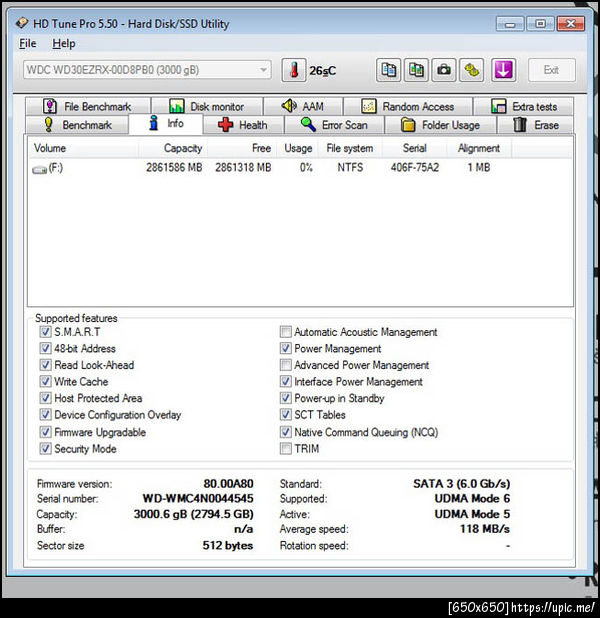Image resolution: width=600 pixels, height=618 pixels.
Task: Click the Free column header
Action: 242,148
